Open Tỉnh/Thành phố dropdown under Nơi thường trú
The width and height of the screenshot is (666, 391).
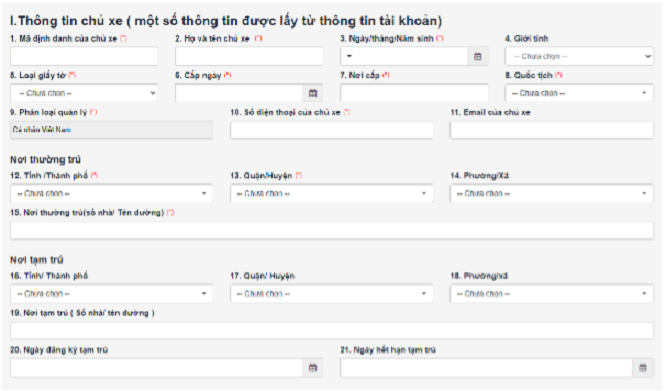[111, 194]
